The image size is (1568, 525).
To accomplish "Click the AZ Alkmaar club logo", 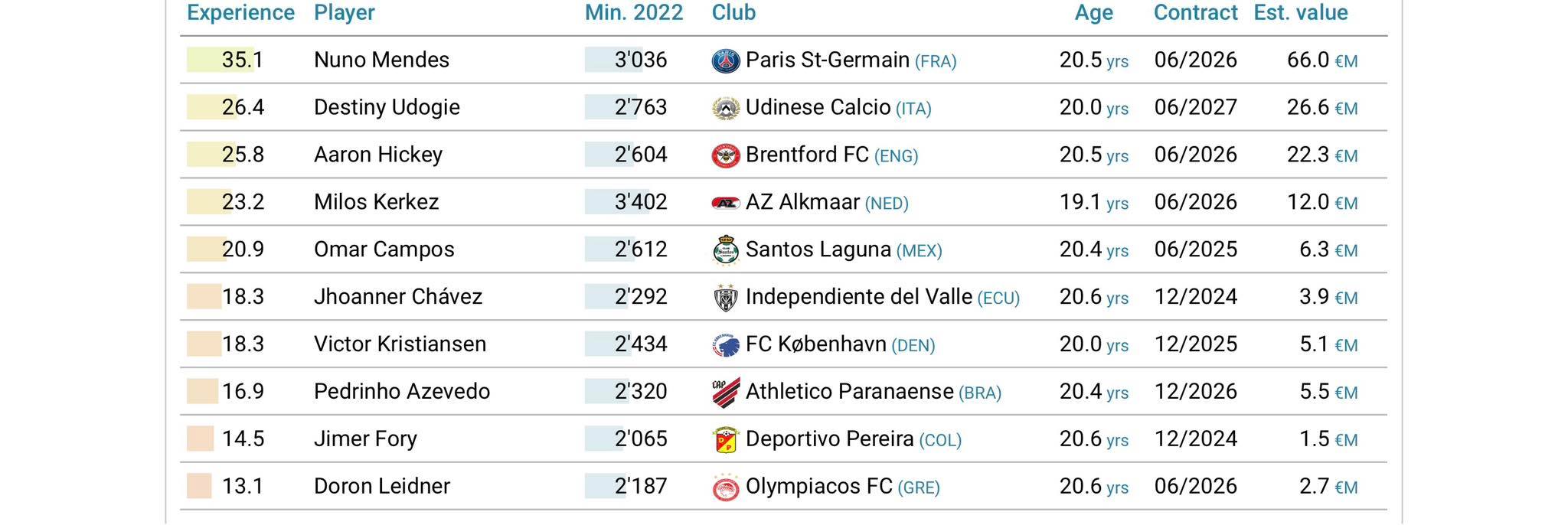I will click(x=725, y=203).
